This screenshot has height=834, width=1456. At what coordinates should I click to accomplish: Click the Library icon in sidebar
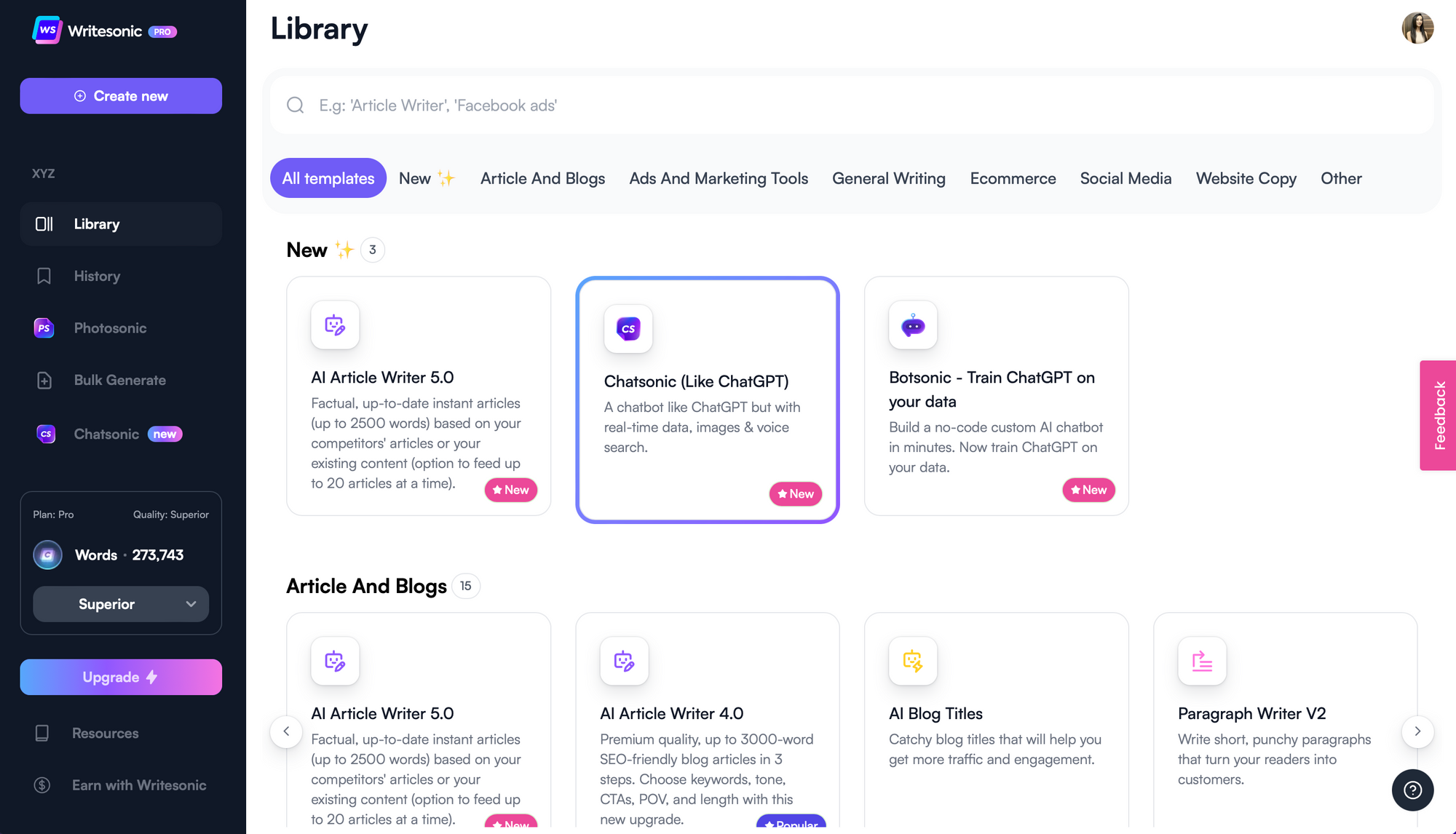click(x=44, y=222)
